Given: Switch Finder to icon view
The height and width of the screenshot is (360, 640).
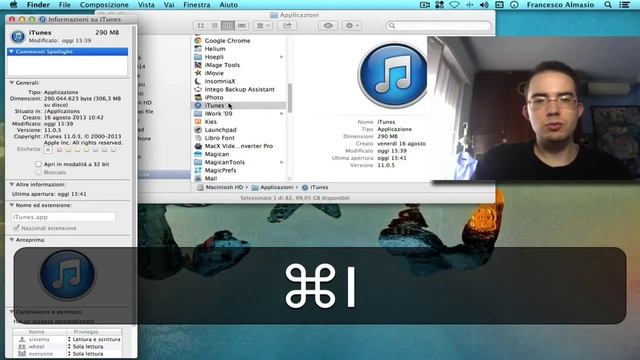Looking at the screenshot, I should coord(200,26).
